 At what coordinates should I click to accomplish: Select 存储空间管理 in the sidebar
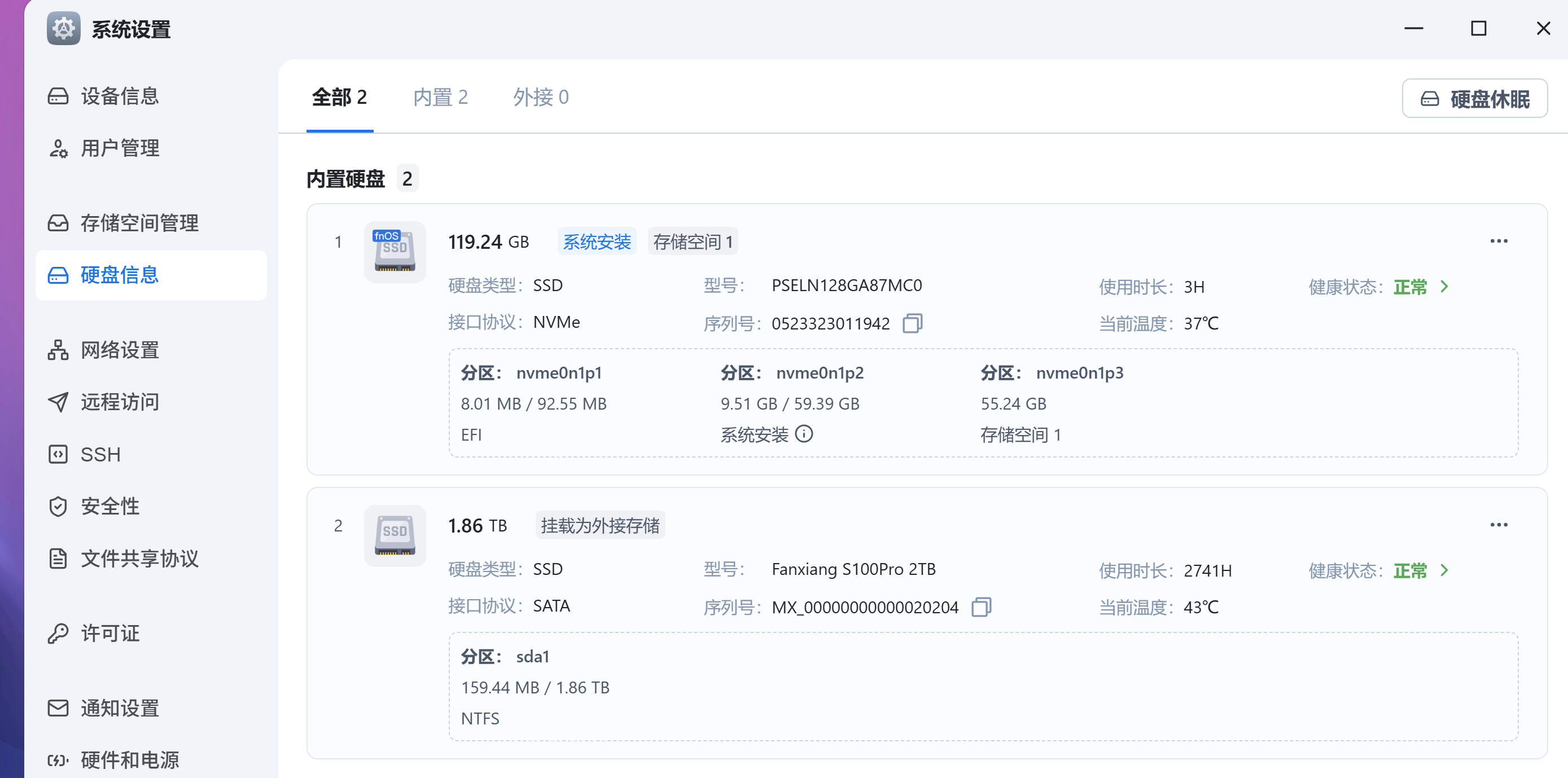pos(139,223)
